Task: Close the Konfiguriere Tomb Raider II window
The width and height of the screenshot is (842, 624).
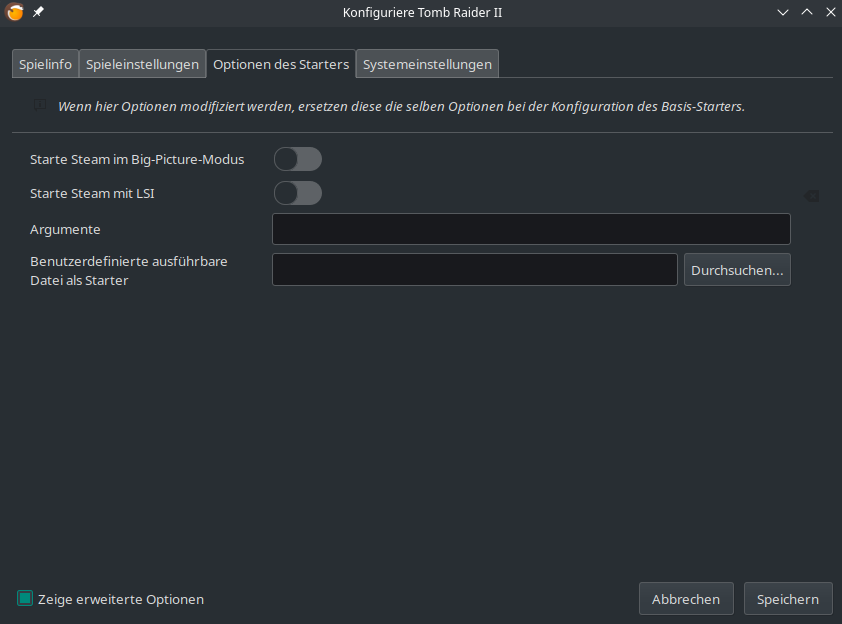Action: pyautogui.click(x=831, y=12)
